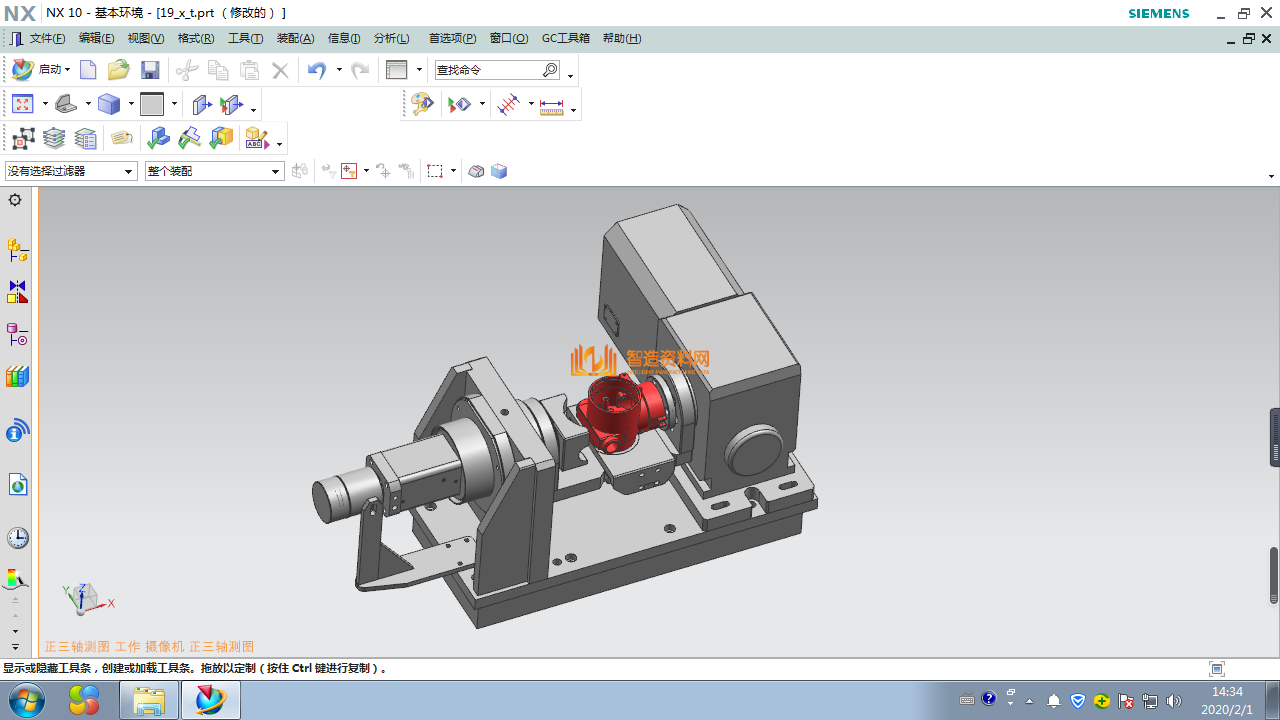Screen dimensions: 1280x720
Task: Open the Constraint Navigator sidebar icon
Action: point(17,292)
